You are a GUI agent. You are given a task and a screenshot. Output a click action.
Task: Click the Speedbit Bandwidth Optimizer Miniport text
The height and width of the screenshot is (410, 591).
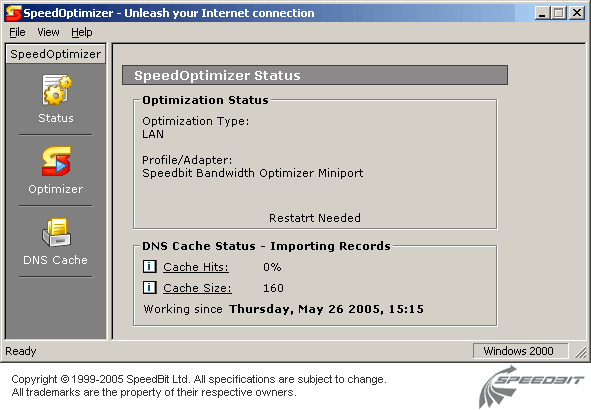coord(253,173)
